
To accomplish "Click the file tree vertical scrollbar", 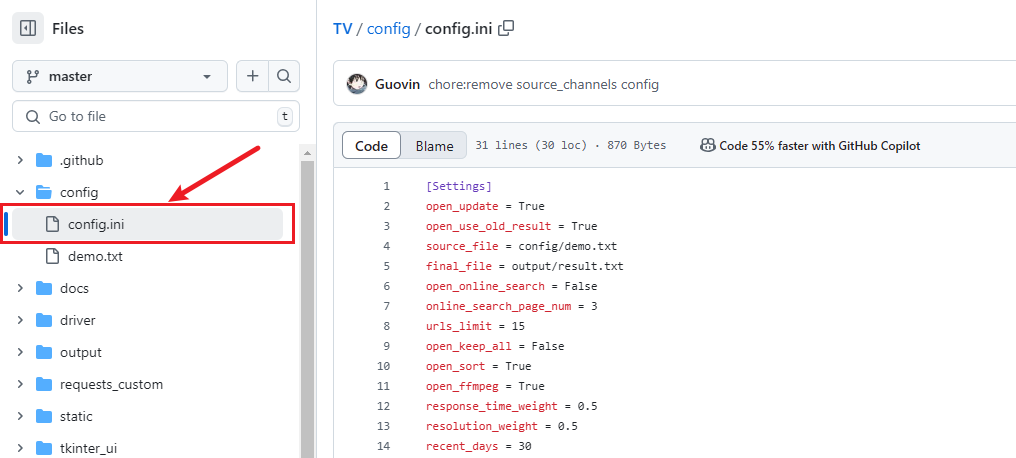I will pyautogui.click(x=307, y=309).
